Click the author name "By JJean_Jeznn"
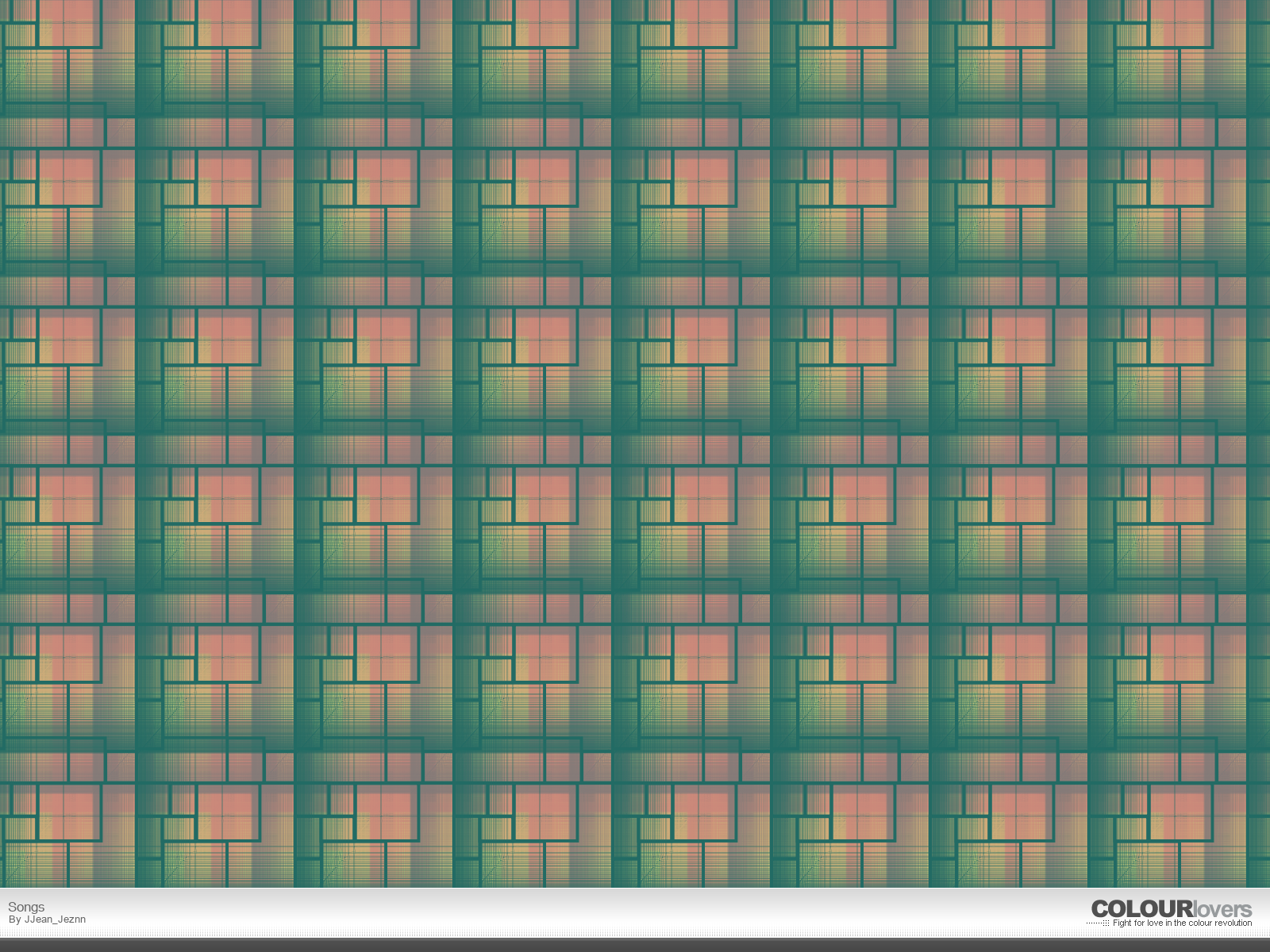 tap(47, 919)
